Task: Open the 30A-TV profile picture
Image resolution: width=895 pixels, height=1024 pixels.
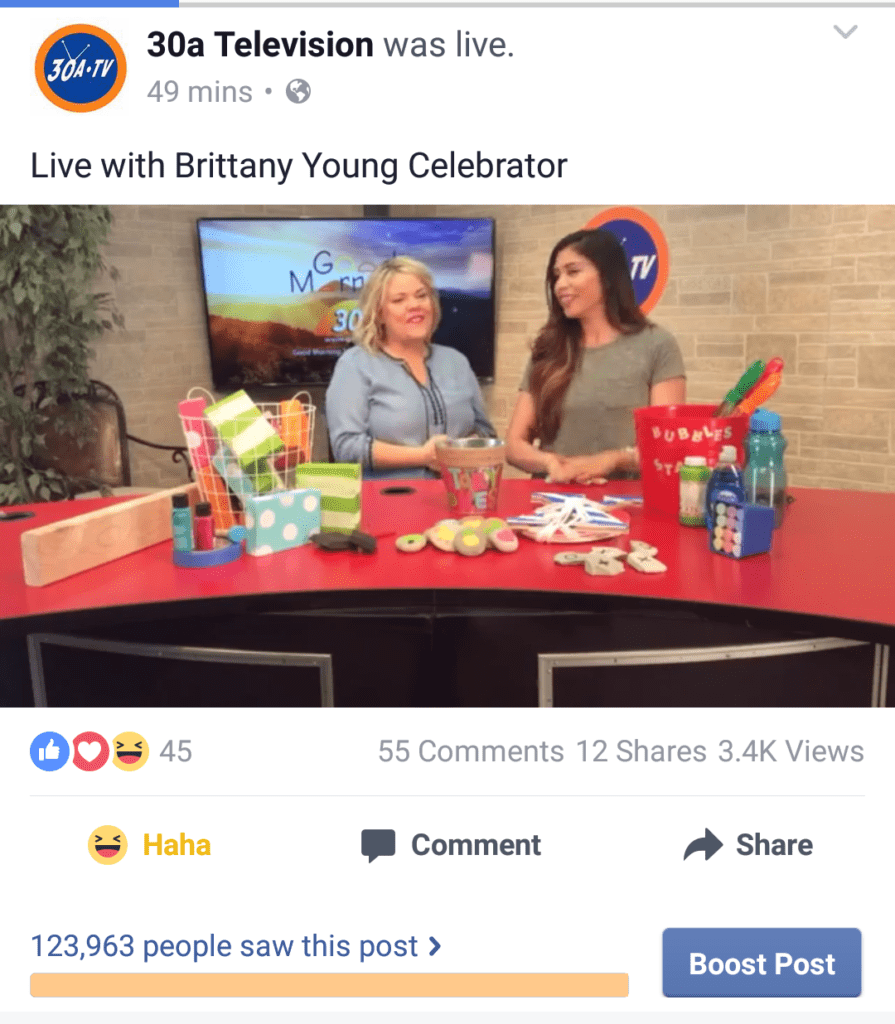Action: click(80, 68)
